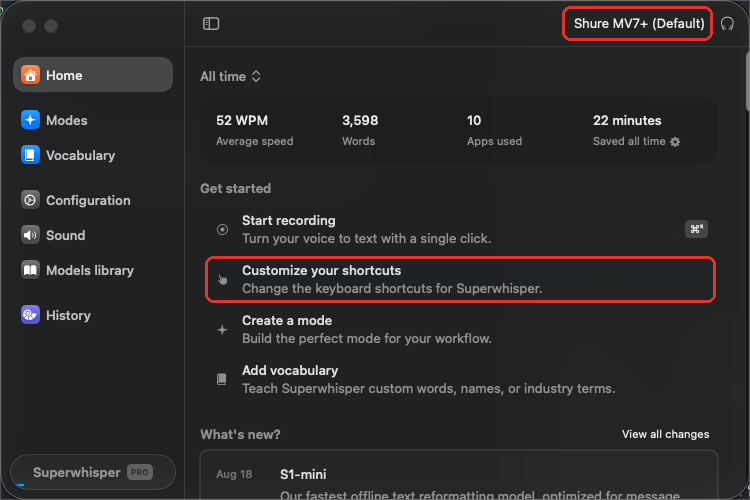The height and width of the screenshot is (500, 750).
Task: Open the Shure MV7+ (Default) microphone selector
Action: pyautogui.click(x=639, y=23)
